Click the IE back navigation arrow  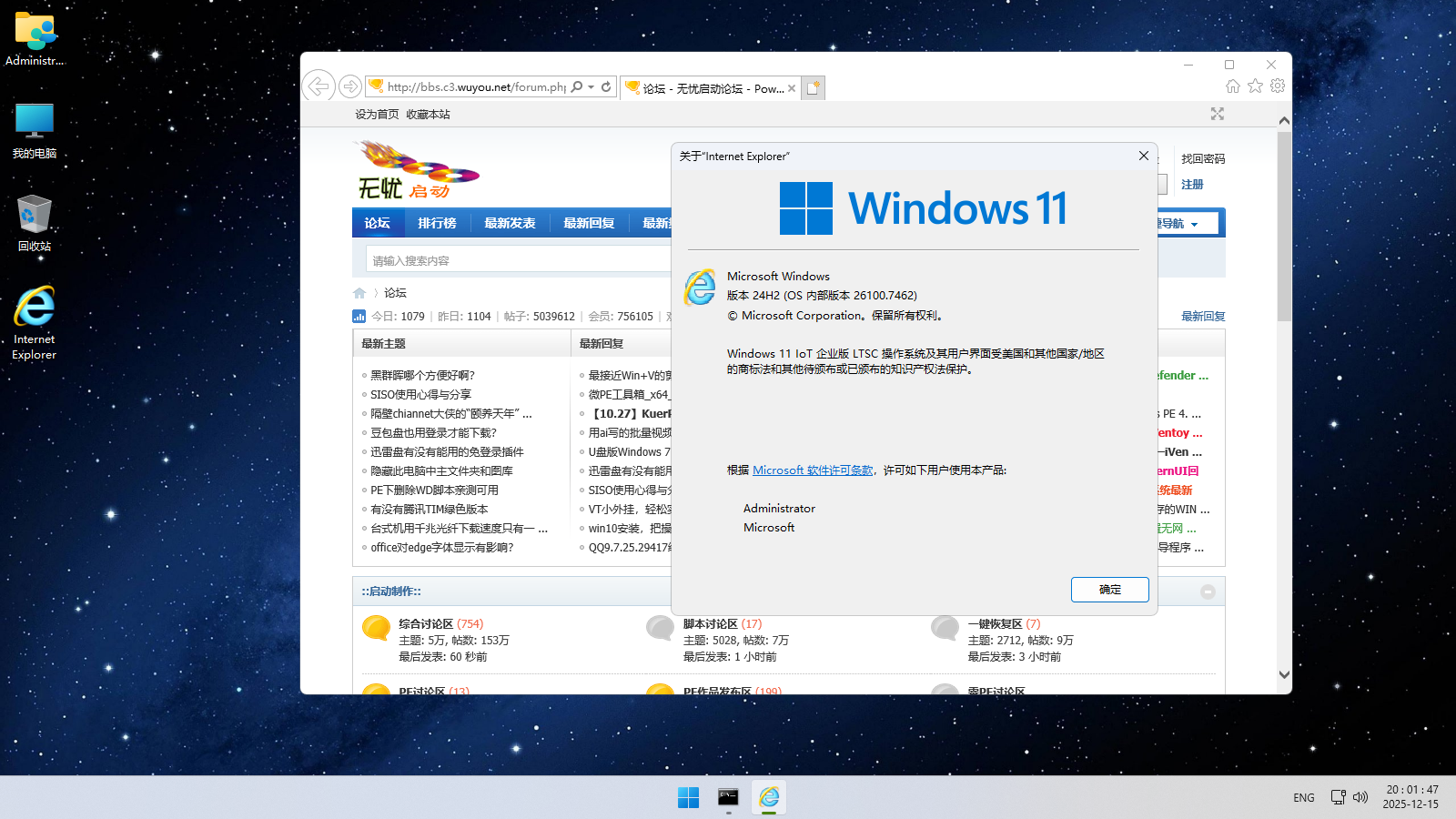[x=318, y=86]
